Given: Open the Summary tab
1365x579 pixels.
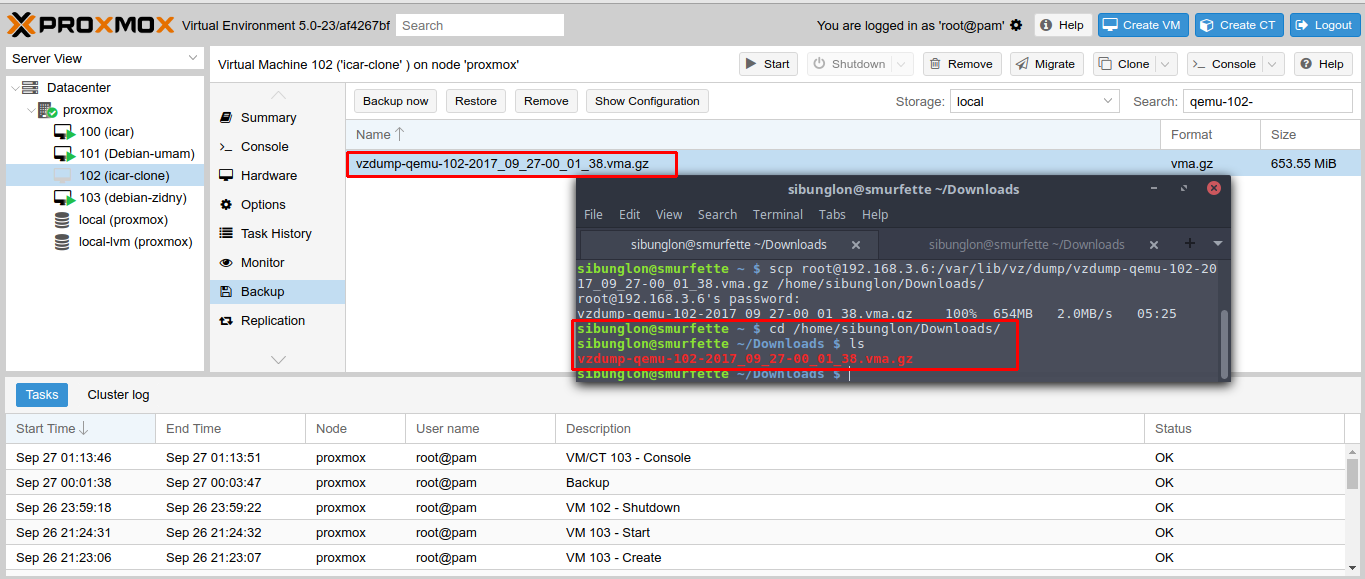Looking at the screenshot, I should (x=278, y=118).
